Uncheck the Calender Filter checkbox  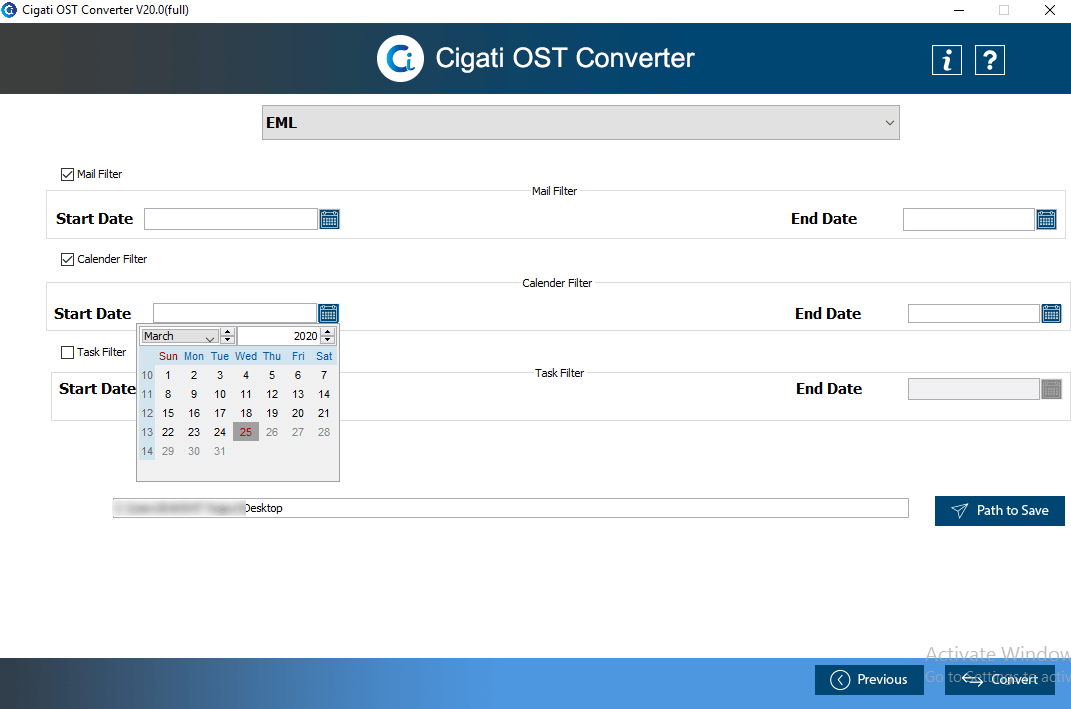coord(67,260)
